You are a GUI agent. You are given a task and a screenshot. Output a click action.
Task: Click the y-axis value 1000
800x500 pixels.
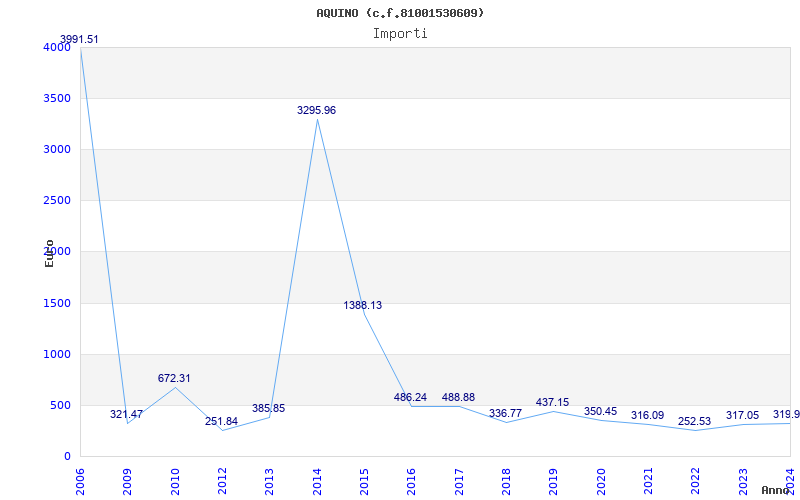[57, 355]
